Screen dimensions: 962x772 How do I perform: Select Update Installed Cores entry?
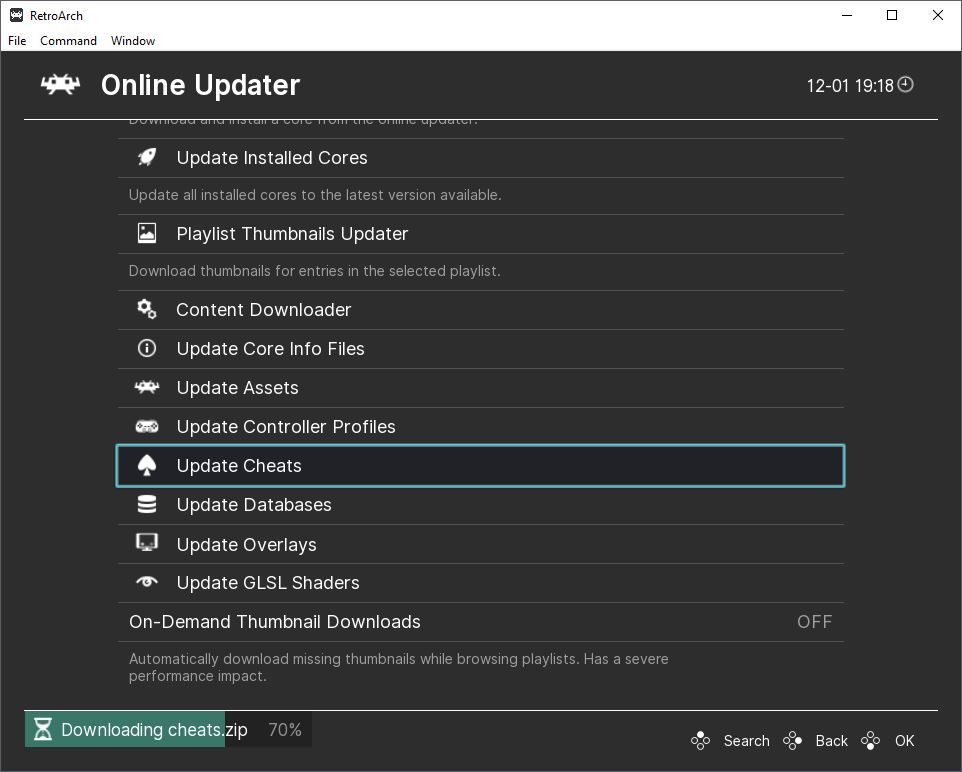[x=480, y=158]
